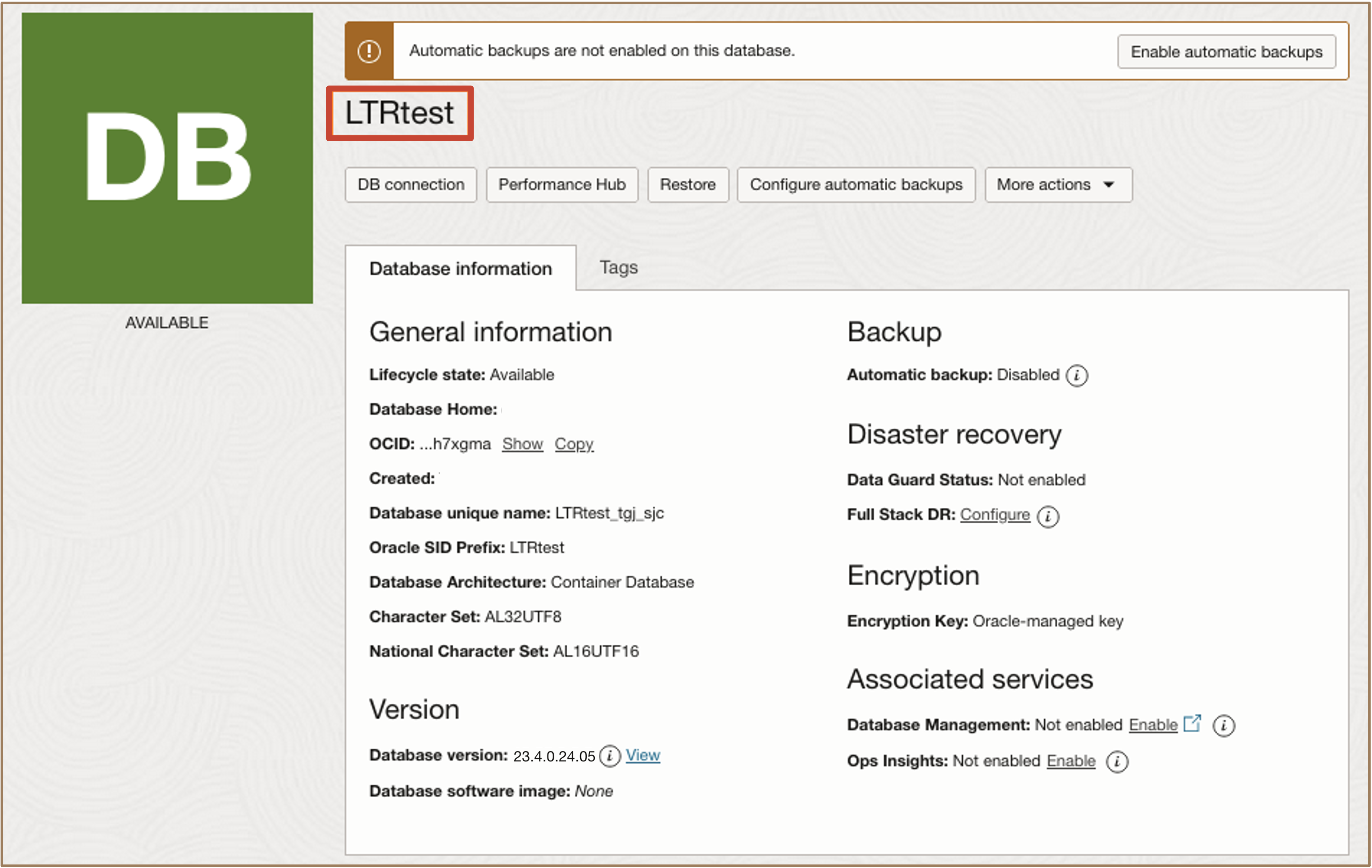This screenshot has height=868, width=1372.
Task: Click the info icon next to Full Stack DR
Action: point(1048,516)
